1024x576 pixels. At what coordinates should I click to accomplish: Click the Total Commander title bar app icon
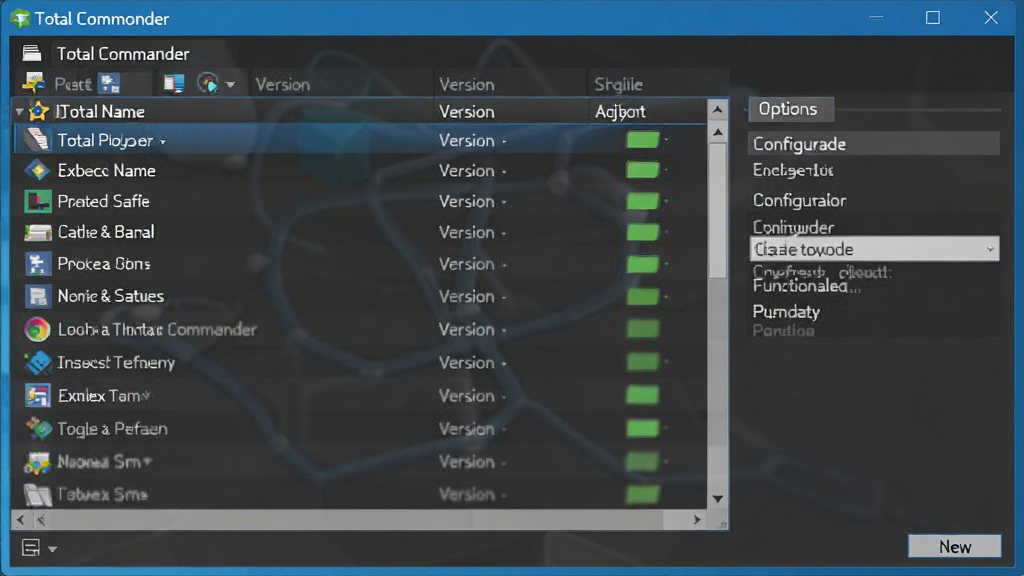[x=20, y=18]
